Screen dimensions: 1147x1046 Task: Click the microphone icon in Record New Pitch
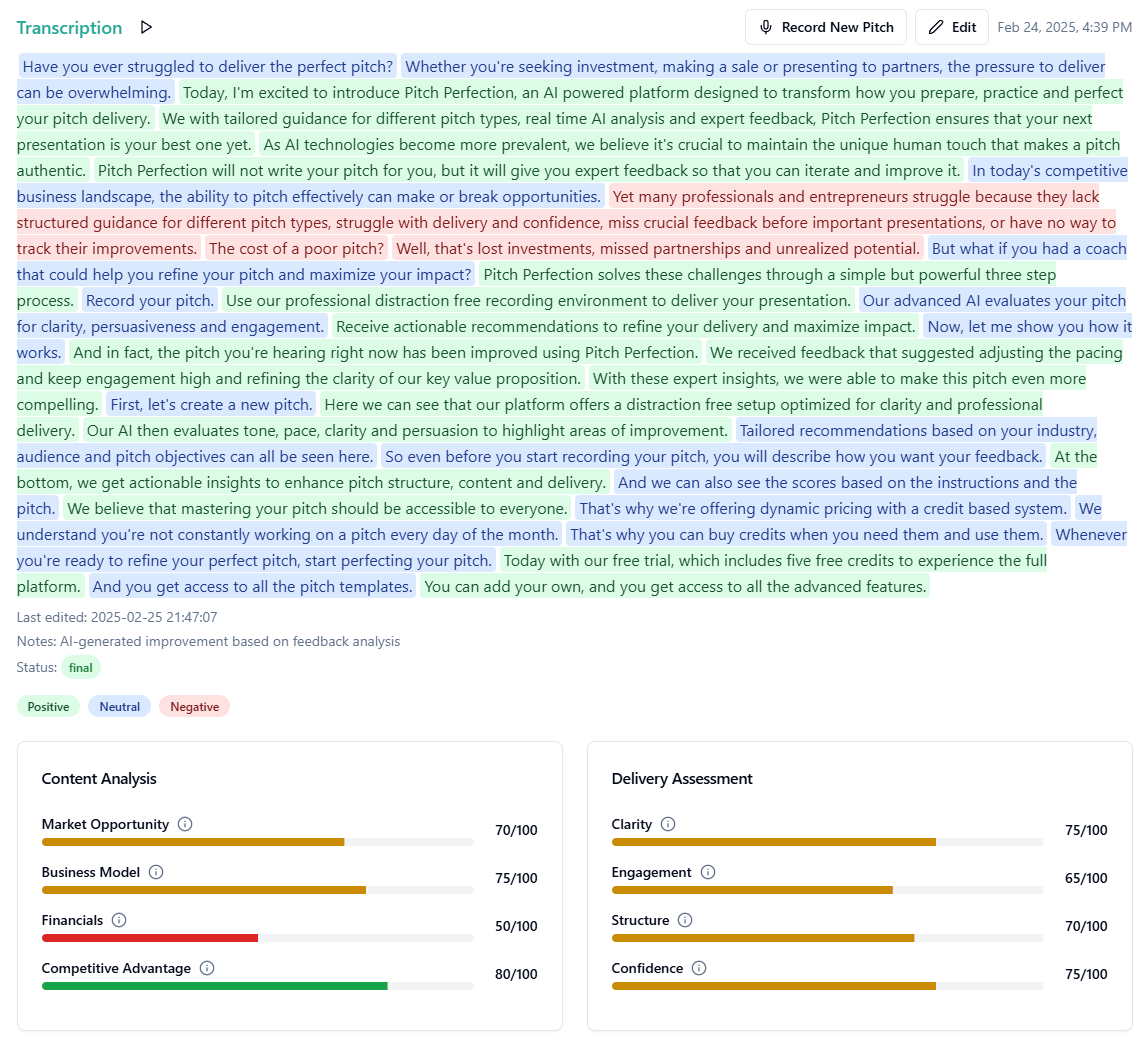tap(766, 27)
